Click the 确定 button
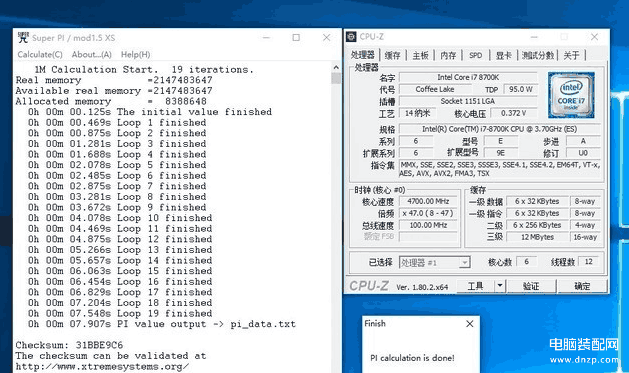This screenshot has width=629, height=373. pos(582,286)
